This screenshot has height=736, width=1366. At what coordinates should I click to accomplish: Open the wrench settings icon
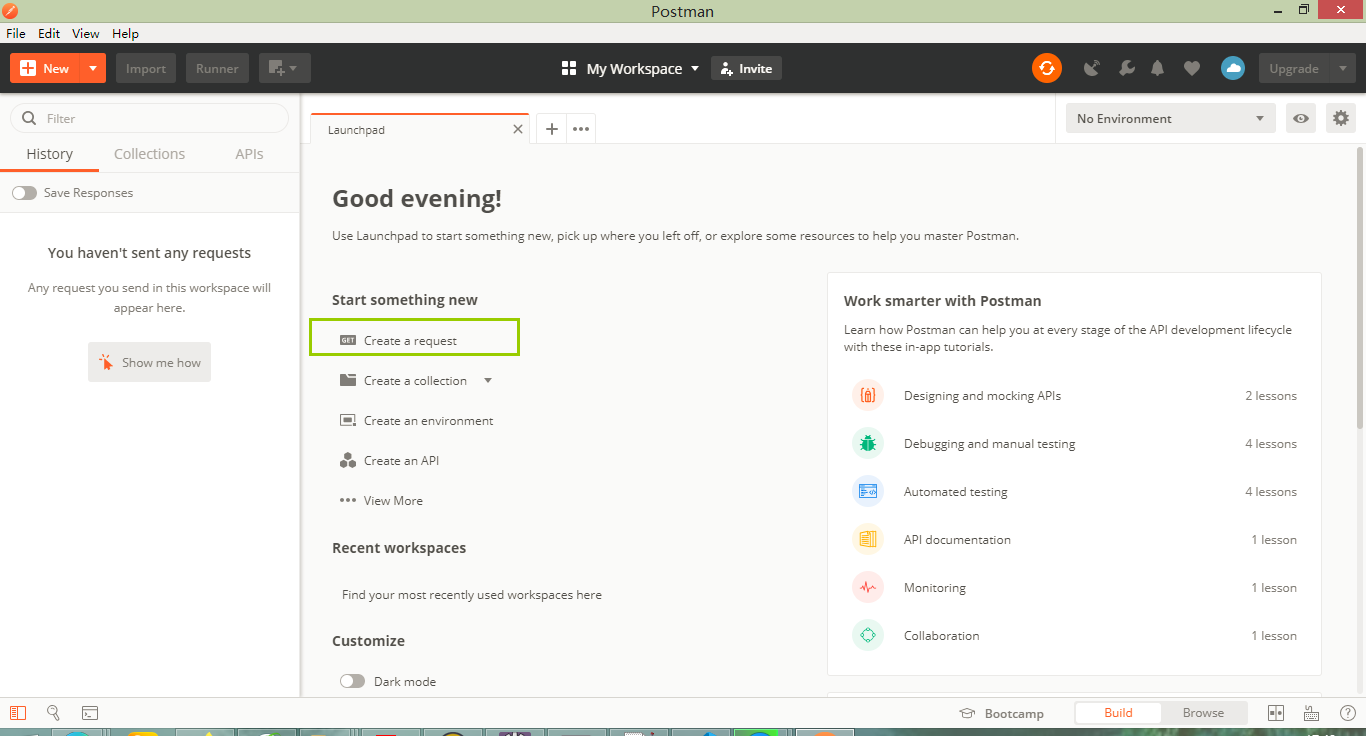tap(1126, 68)
